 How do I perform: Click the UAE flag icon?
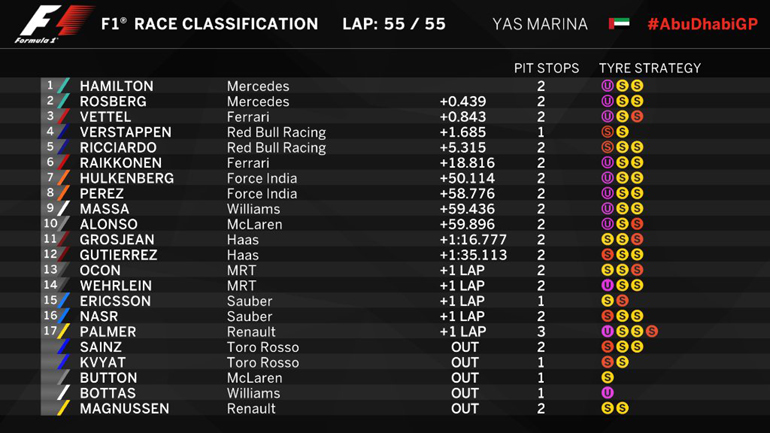point(619,24)
